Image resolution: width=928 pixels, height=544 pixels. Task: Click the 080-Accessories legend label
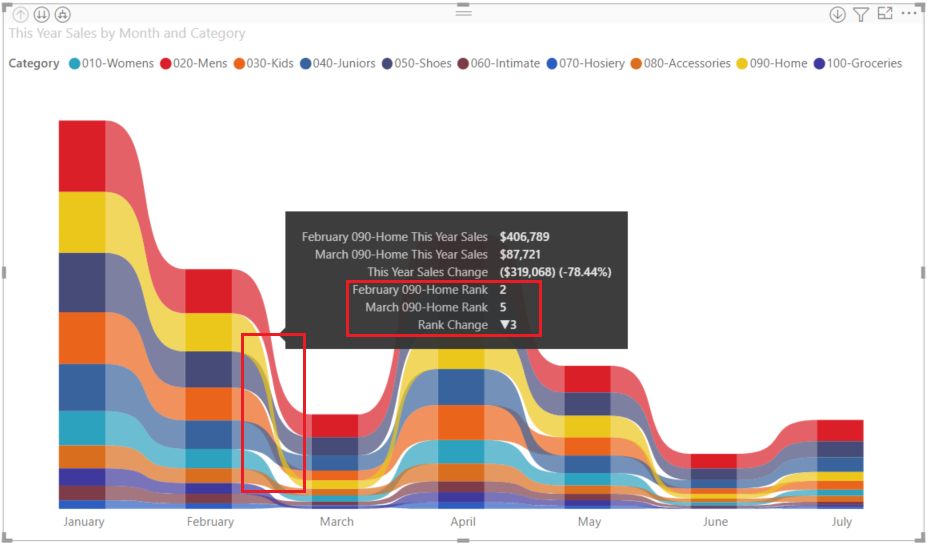[x=687, y=63]
